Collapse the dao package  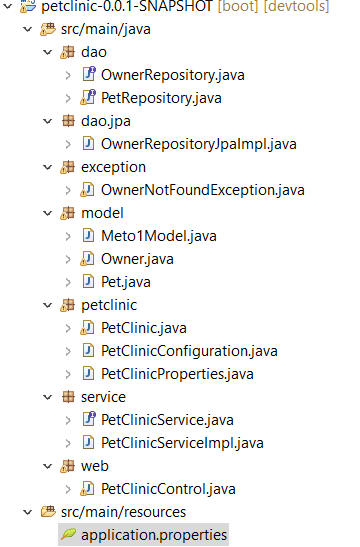pyautogui.click(x=47, y=52)
